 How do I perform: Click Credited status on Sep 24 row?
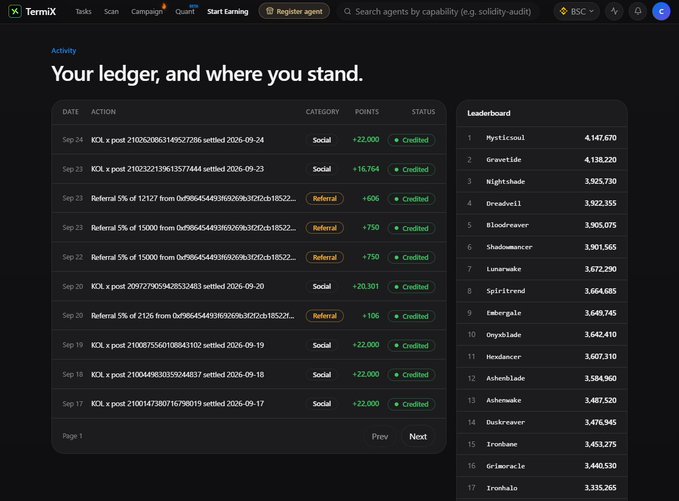coord(411,140)
